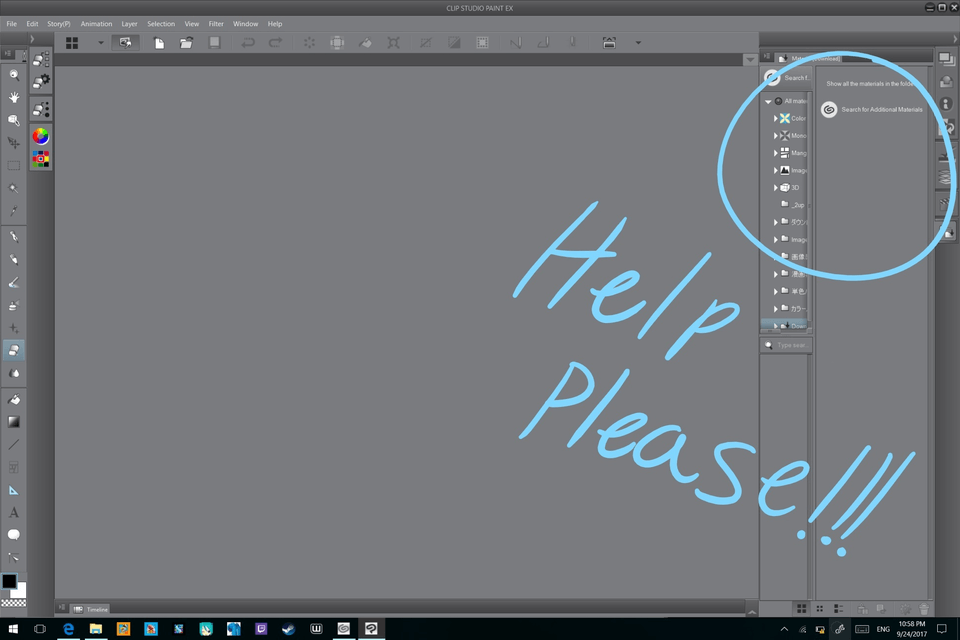Image resolution: width=960 pixels, height=640 pixels.
Task: Select the Hand move tool
Action: pyautogui.click(x=14, y=98)
